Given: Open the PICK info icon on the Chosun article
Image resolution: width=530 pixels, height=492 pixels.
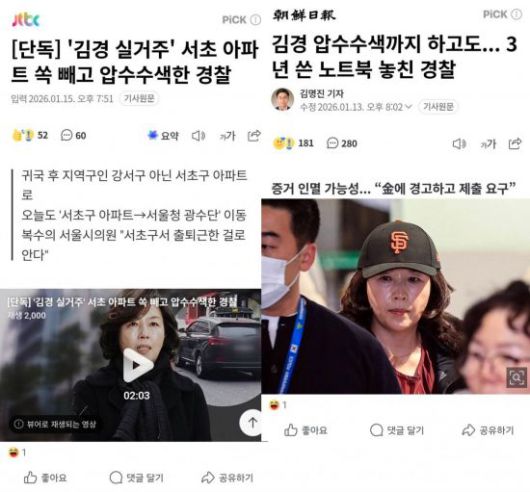Looking at the screenshot, I should click(x=516, y=14).
